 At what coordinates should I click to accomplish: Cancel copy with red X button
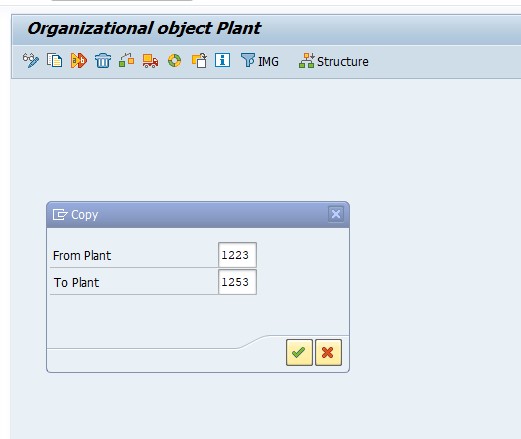(x=328, y=352)
